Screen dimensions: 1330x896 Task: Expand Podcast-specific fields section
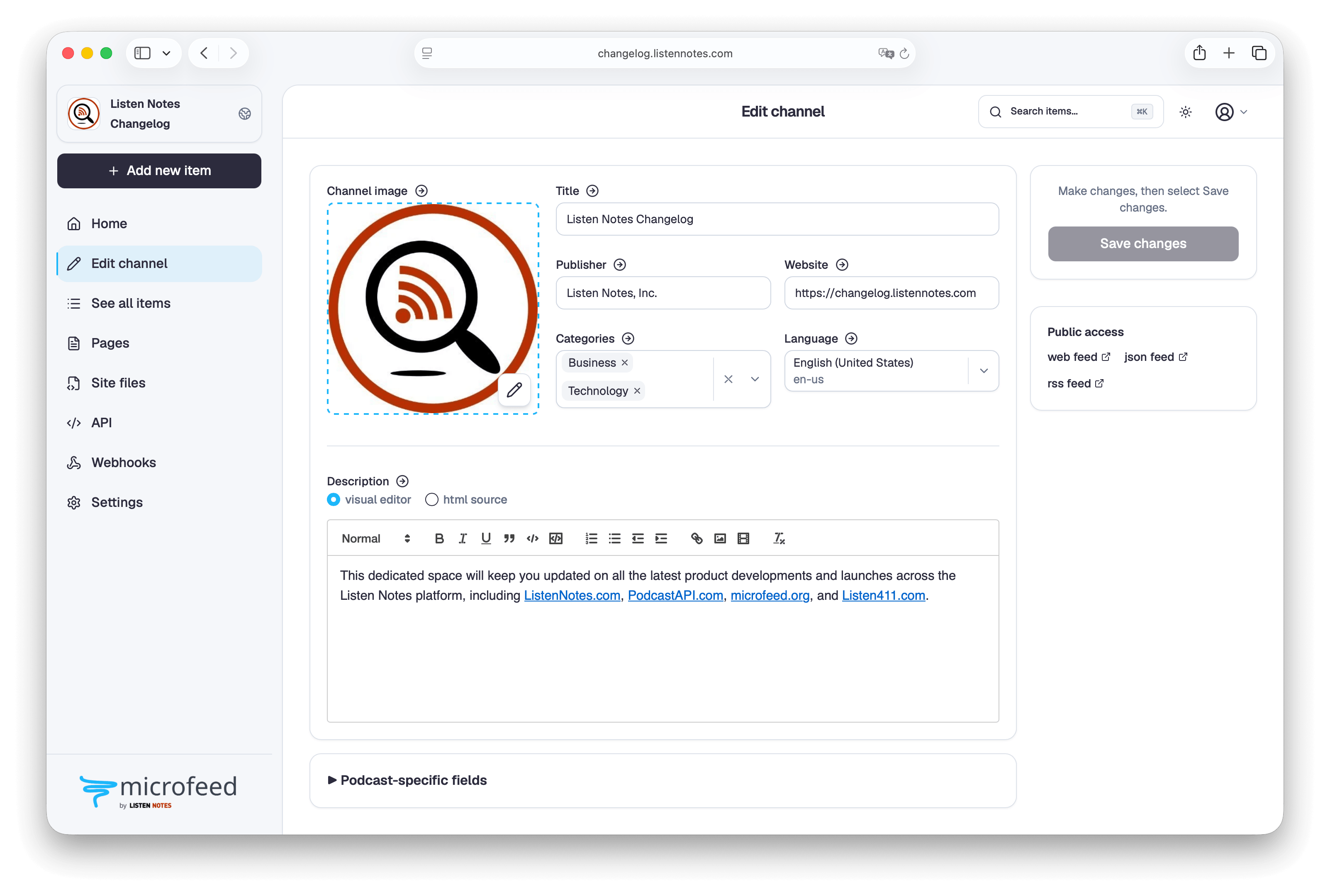(x=407, y=780)
